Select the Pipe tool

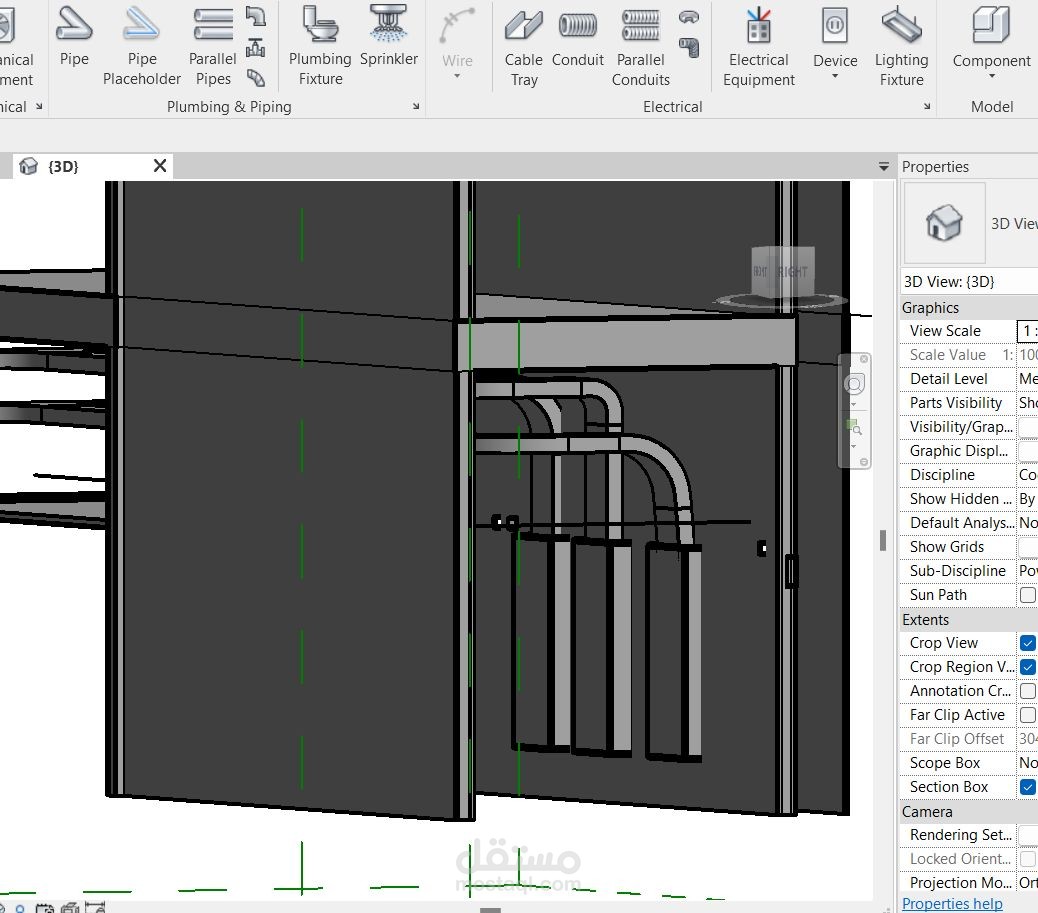click(73, 37)
